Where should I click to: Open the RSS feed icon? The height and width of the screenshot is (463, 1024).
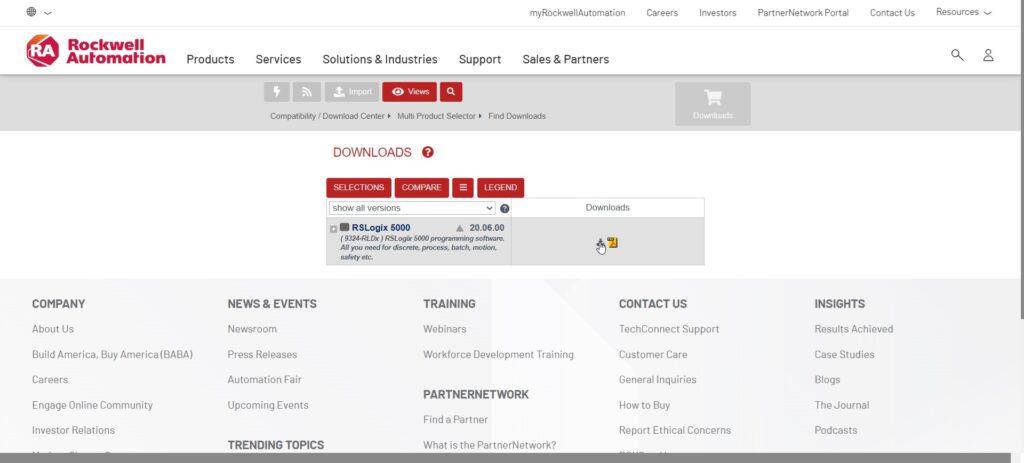307,92
